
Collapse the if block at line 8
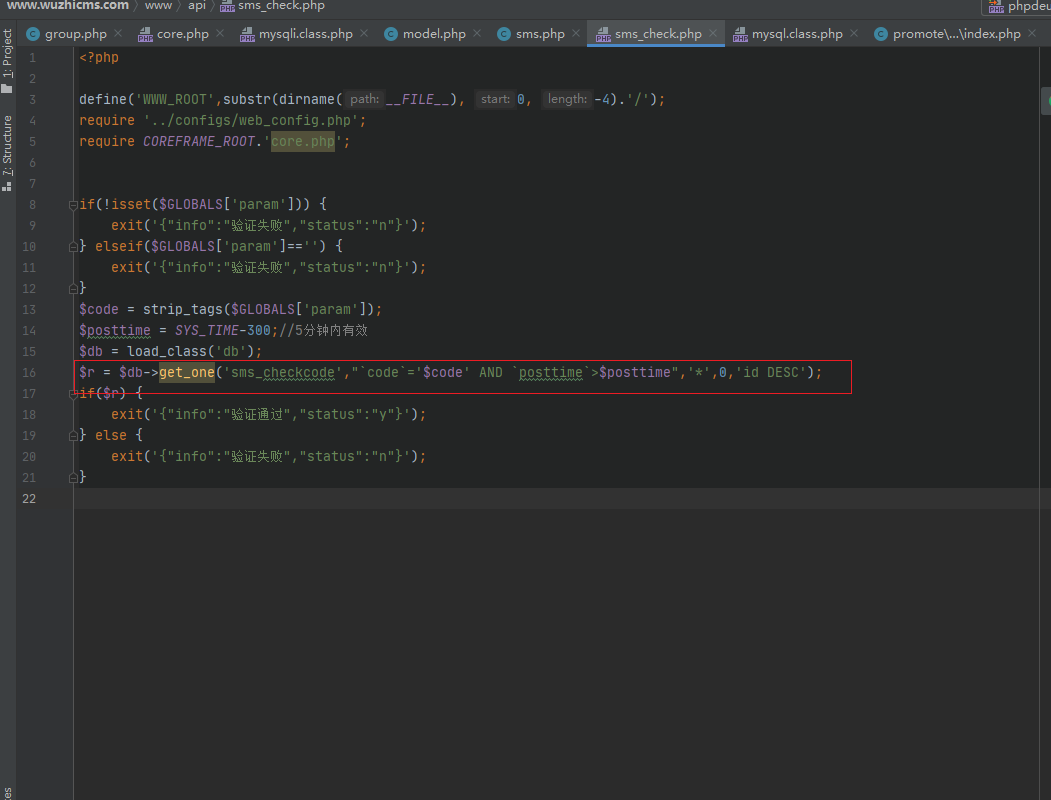[73, 205]
